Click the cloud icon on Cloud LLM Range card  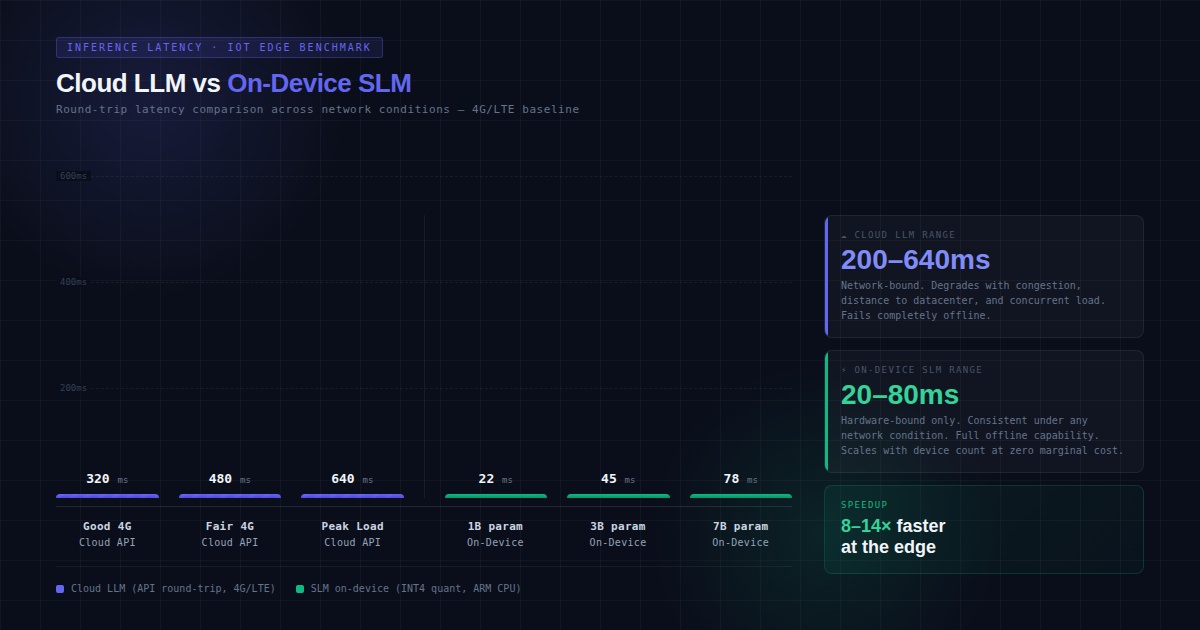click(x=845, y=234)
